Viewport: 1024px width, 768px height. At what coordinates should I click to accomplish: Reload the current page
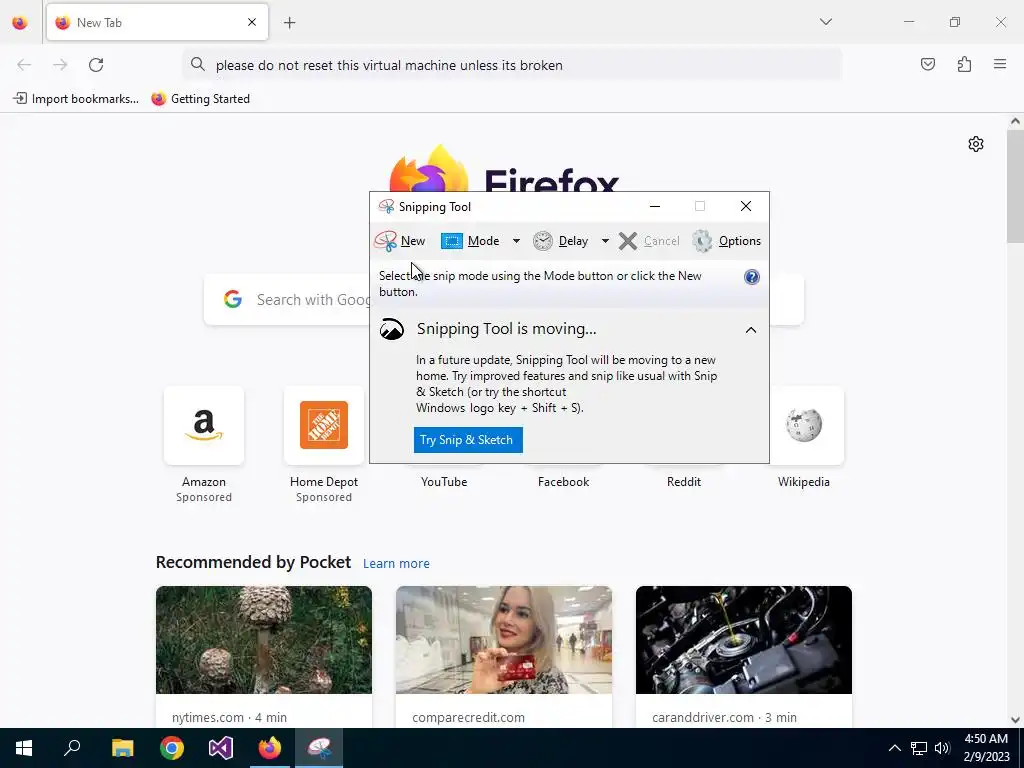point(96,65)
